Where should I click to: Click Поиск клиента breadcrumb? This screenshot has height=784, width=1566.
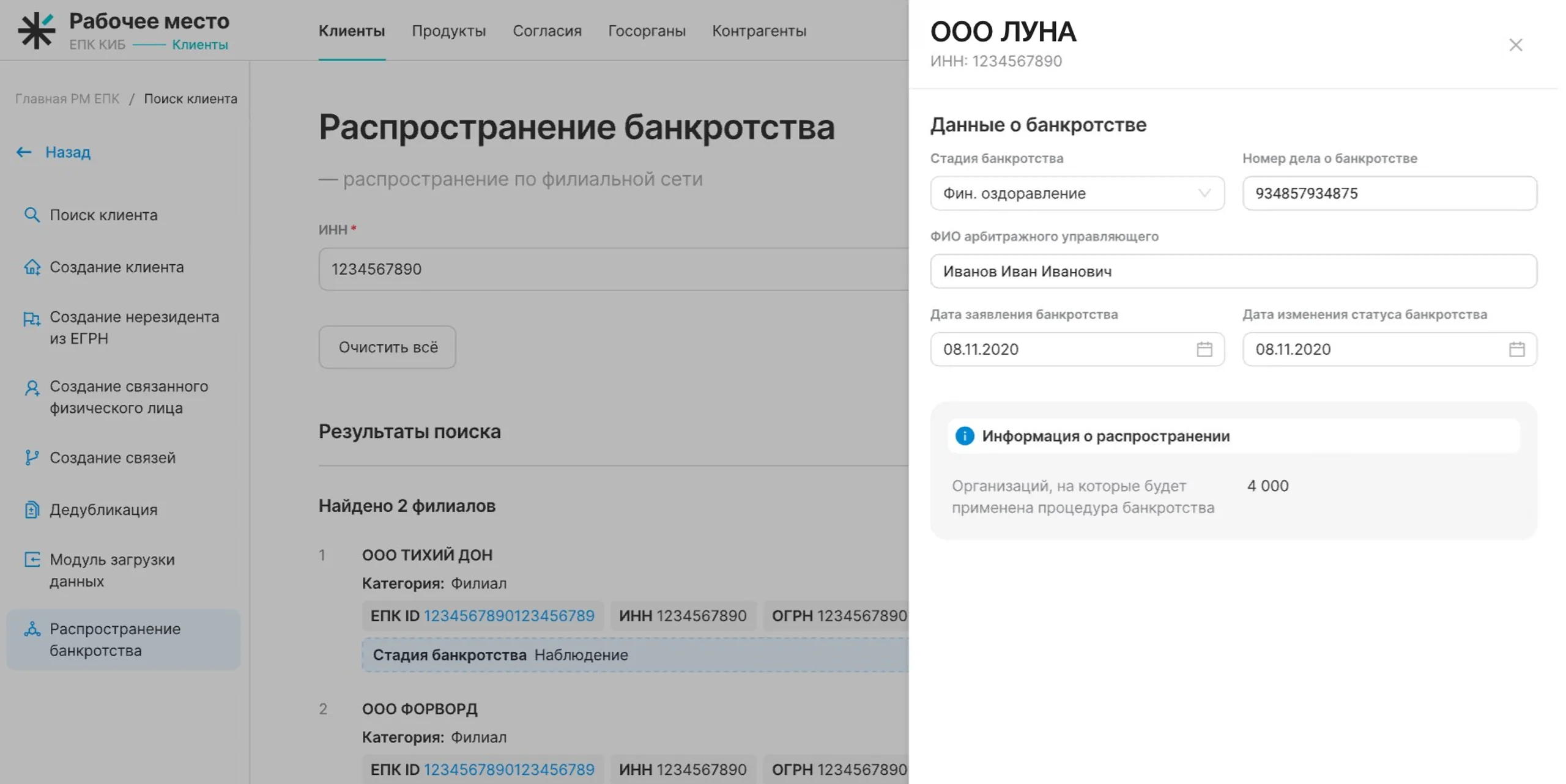(190, 98)
